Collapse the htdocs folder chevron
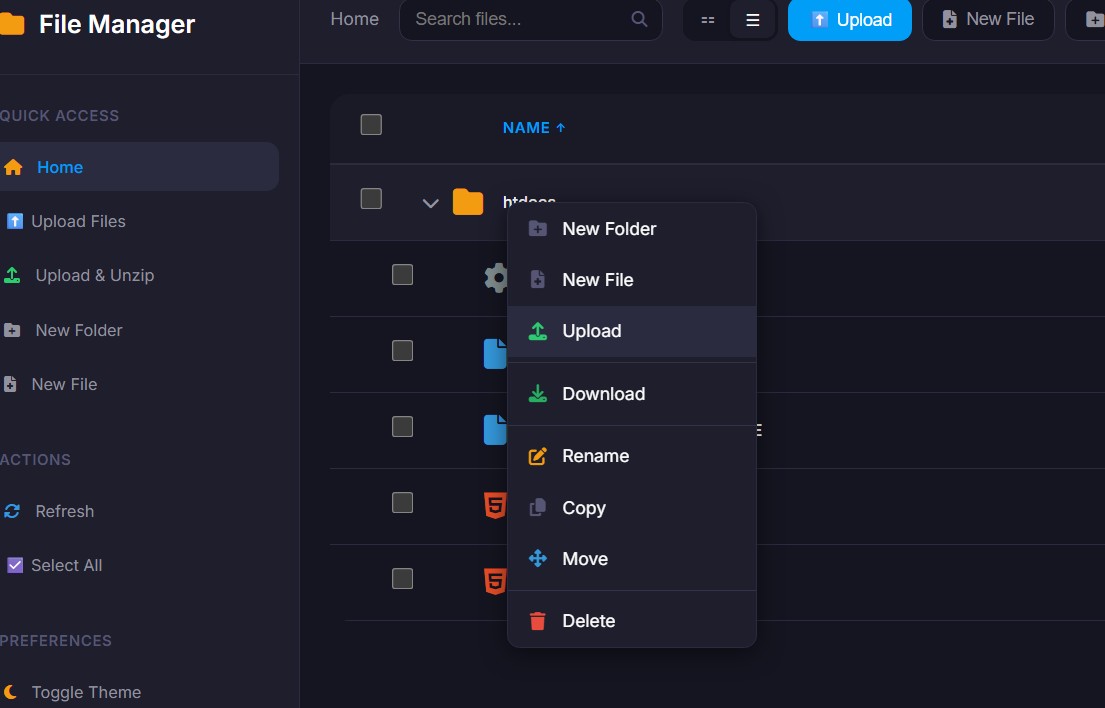Screen dimensions: 1105x708 431,203
